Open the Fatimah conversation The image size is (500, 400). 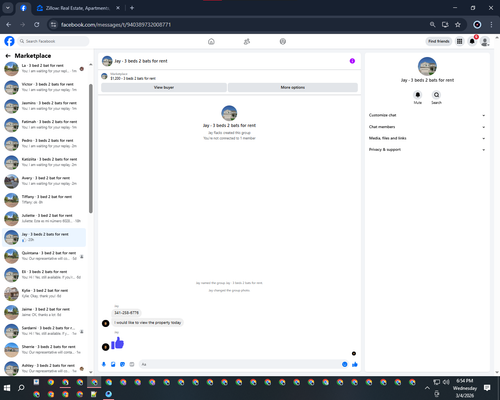pos(44,125)
